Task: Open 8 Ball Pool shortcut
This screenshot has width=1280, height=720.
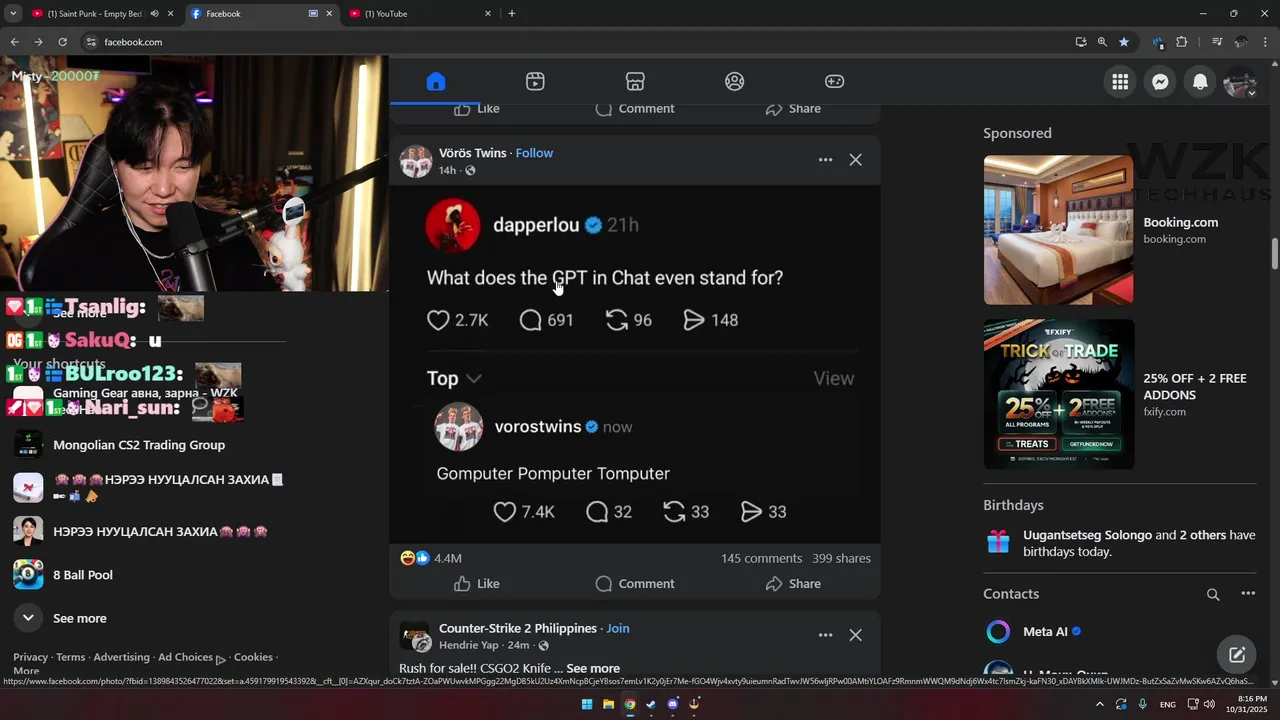Action: pyautogui.click(x=83, y=575)
